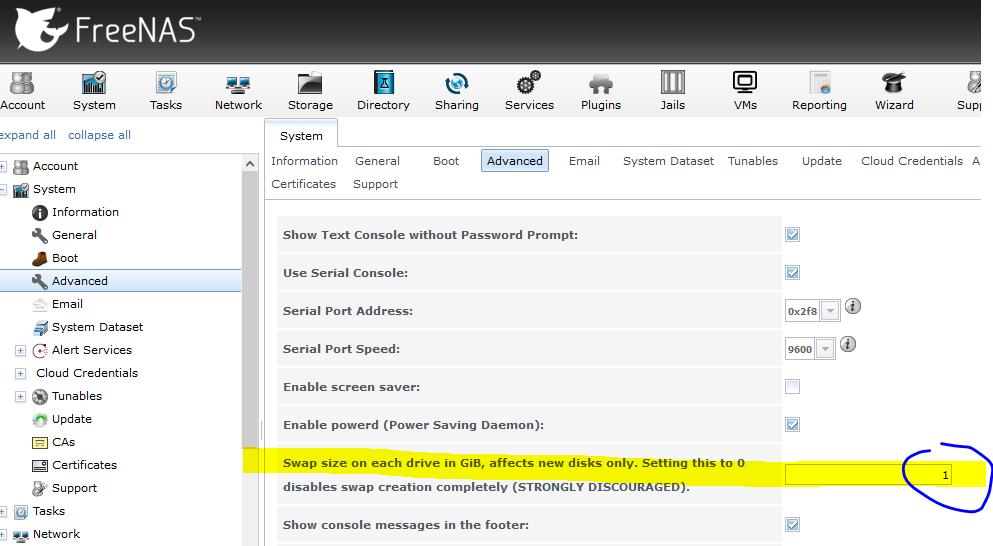This screenshot has height=546, width=993.
Task: Collapse the System node in sidebar
Action: 3,189
